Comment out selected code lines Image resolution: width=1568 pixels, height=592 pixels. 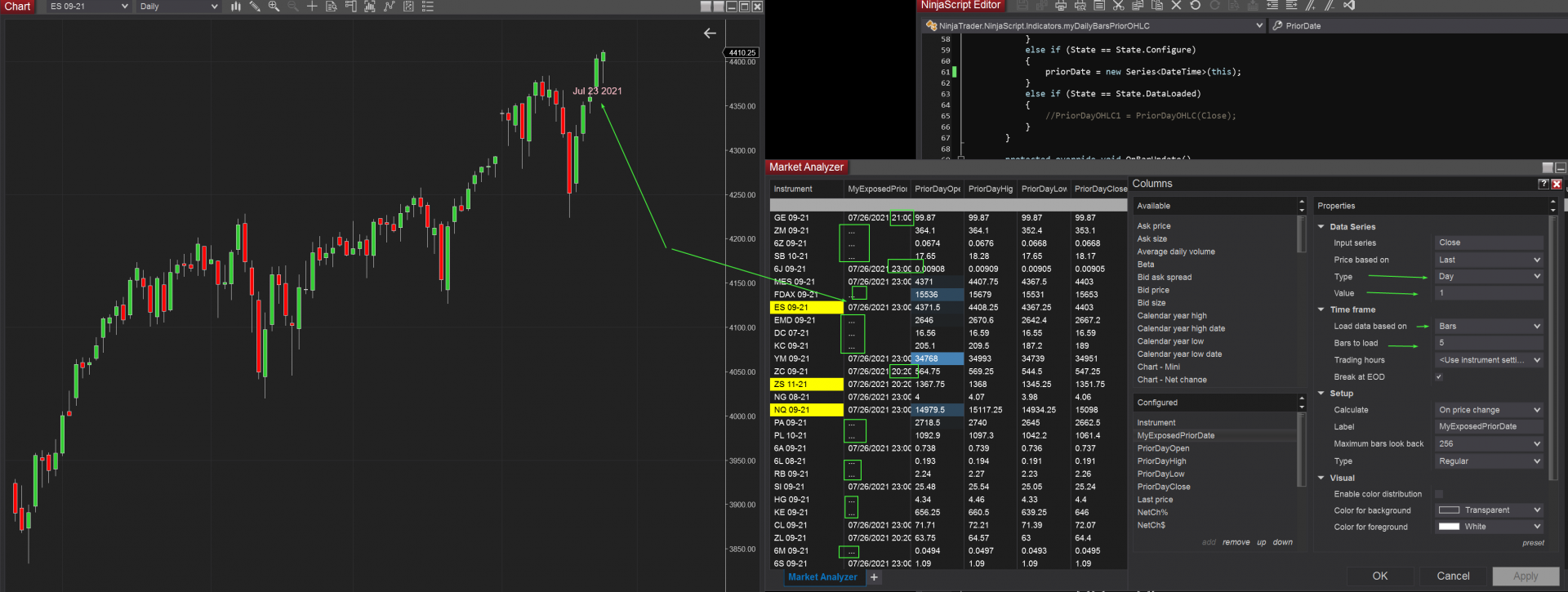[x=1311, y=6]
